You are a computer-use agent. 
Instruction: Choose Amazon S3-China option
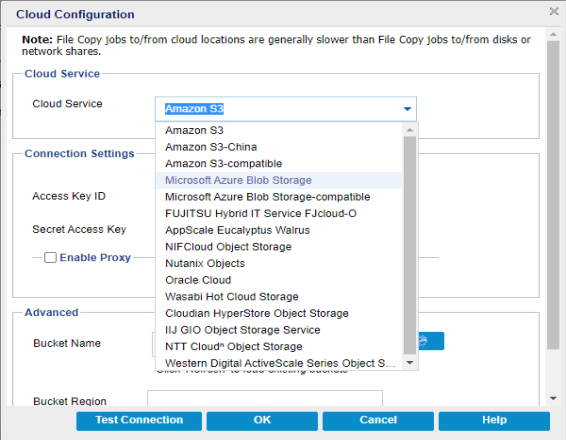coord(279,147)
